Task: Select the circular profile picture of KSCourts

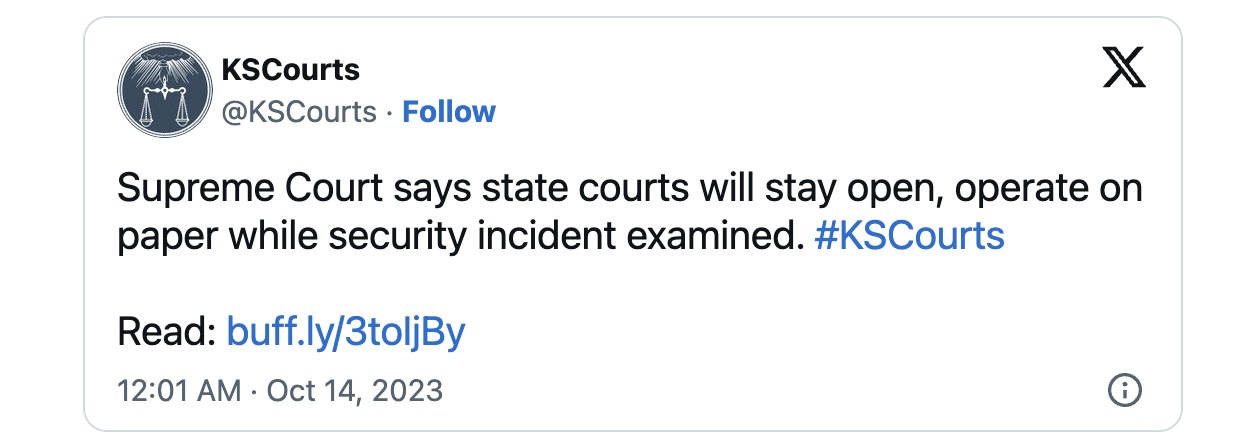Action: click(161, 89)
